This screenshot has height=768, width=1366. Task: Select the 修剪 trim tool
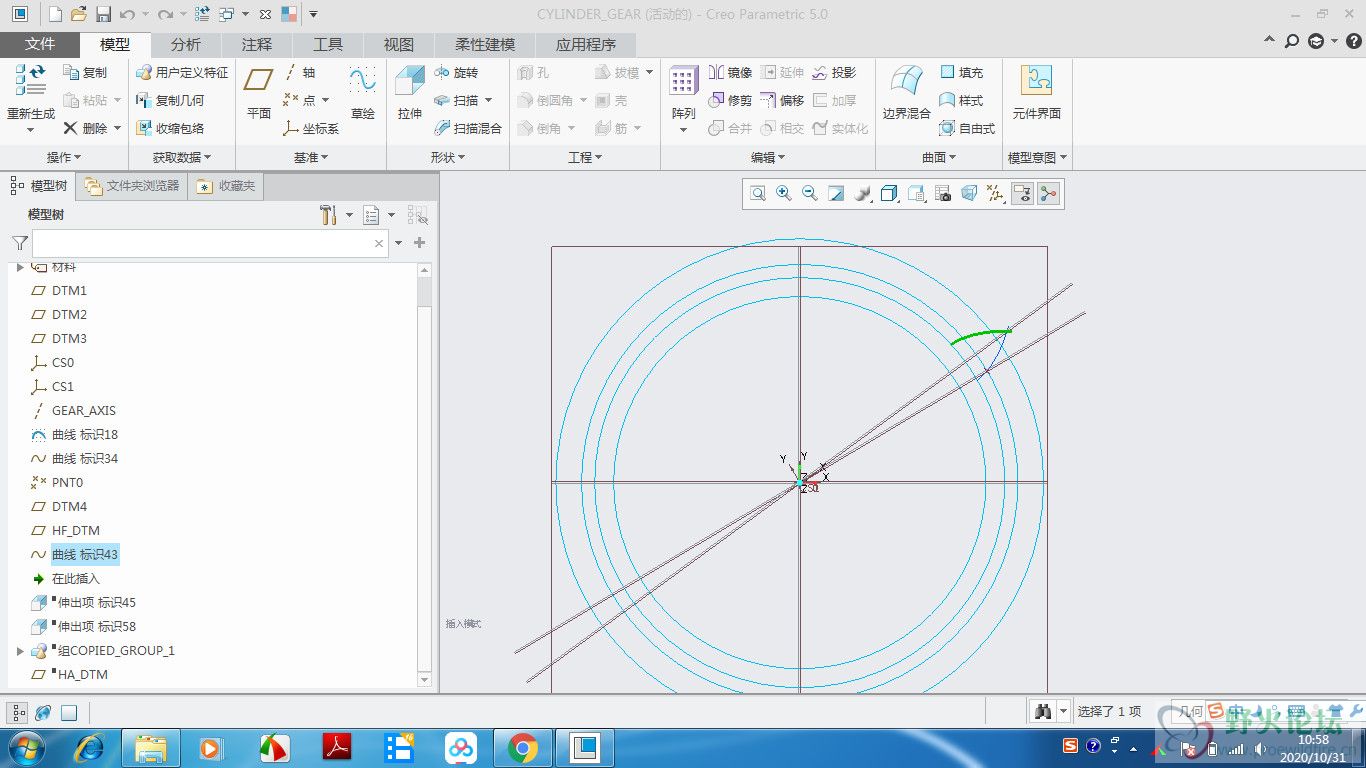point(730,100)
